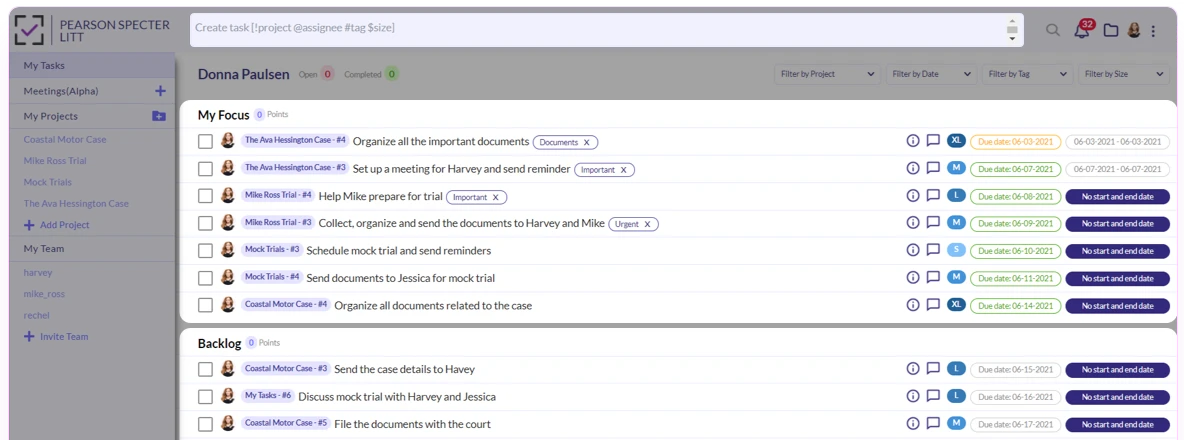
Task: Open the Filter by Project dropdown
Action: pyautogui.click(x=827, y=74)
